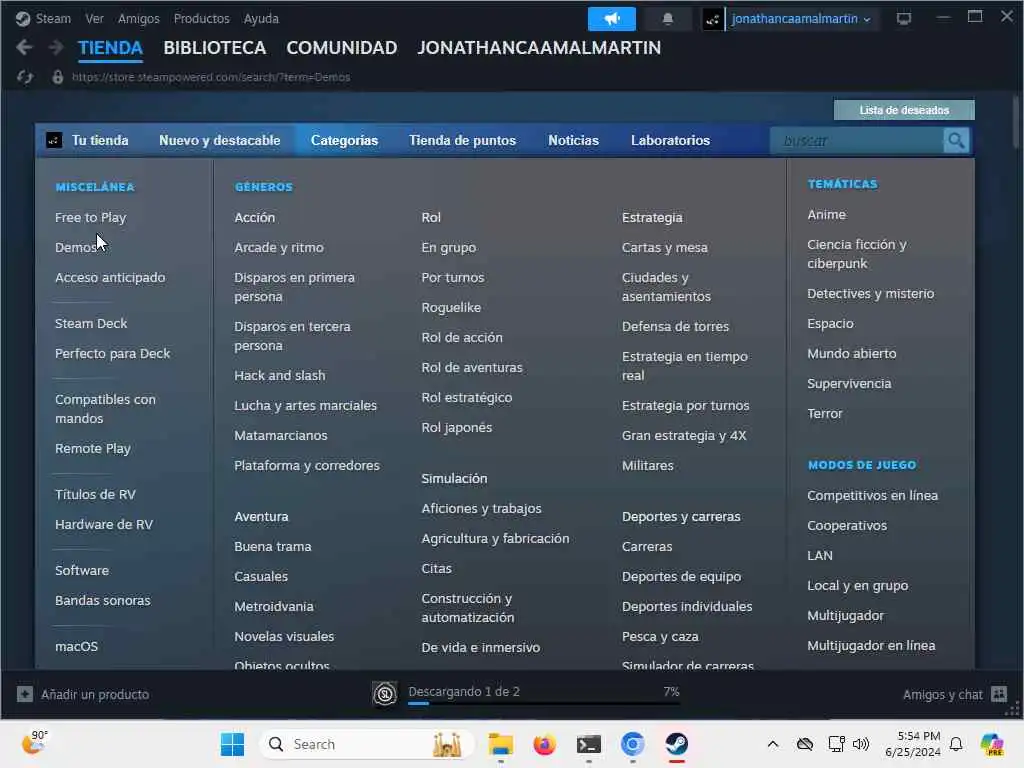1024x768 pixels.
Task: Open Windows notification center bell
Action: pos(956,744)
